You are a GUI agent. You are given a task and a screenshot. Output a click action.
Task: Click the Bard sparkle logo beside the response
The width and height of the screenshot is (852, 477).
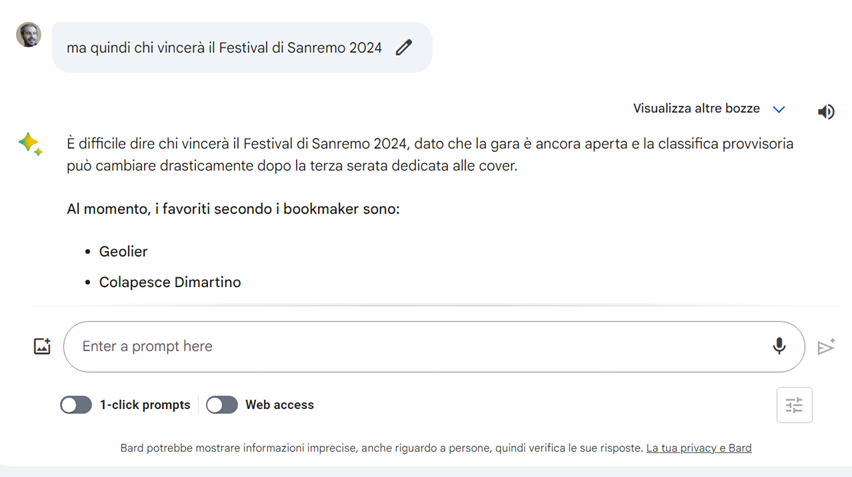(30, 145)
